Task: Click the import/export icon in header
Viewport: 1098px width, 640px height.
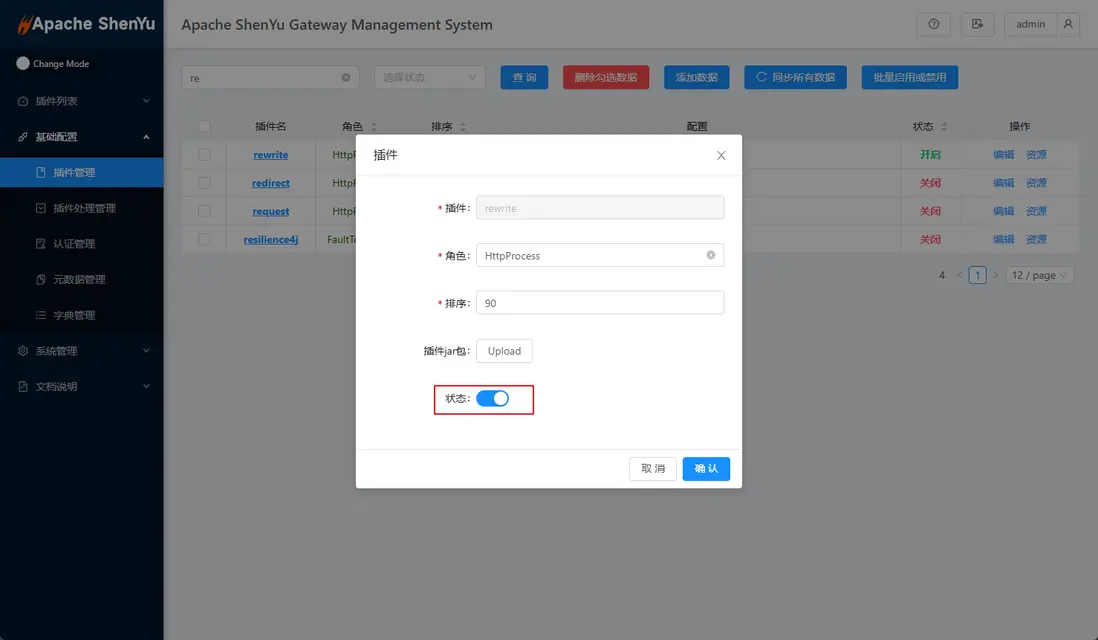Action: [977, 24]
